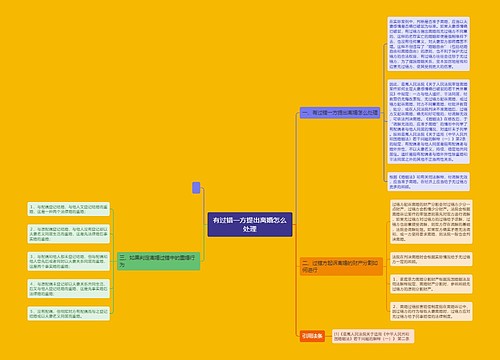Click lavender note beginning 因此，最高人民法院《关于人民法院审理离婚

(428, 121)
